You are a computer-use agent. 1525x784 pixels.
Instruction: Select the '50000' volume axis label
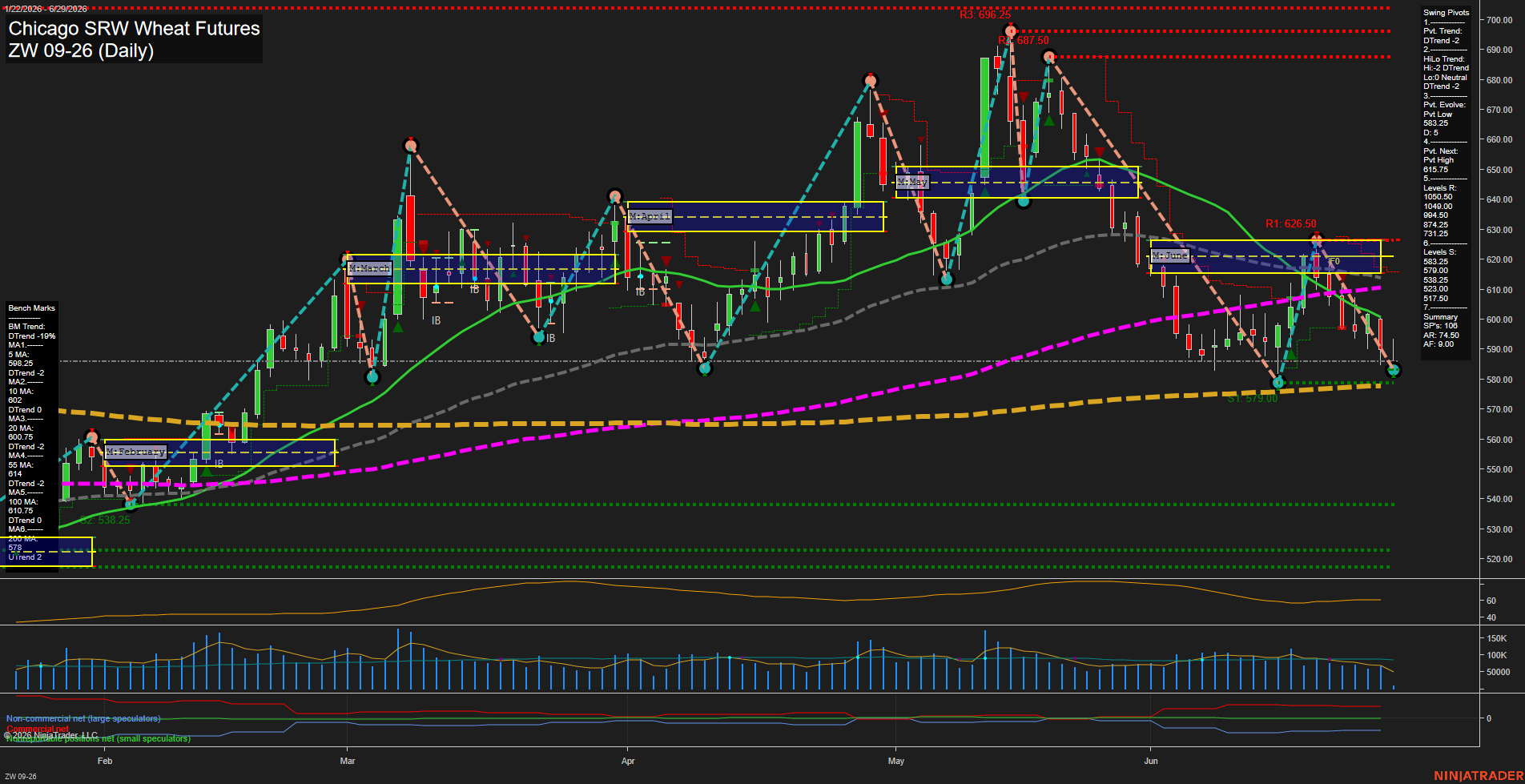[x=1499, y=672]
